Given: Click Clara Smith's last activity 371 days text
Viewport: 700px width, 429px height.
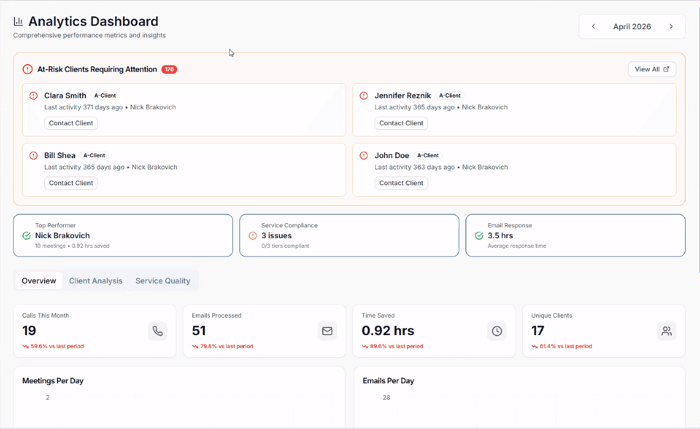Looking at the screenshot, I should 83,107.
